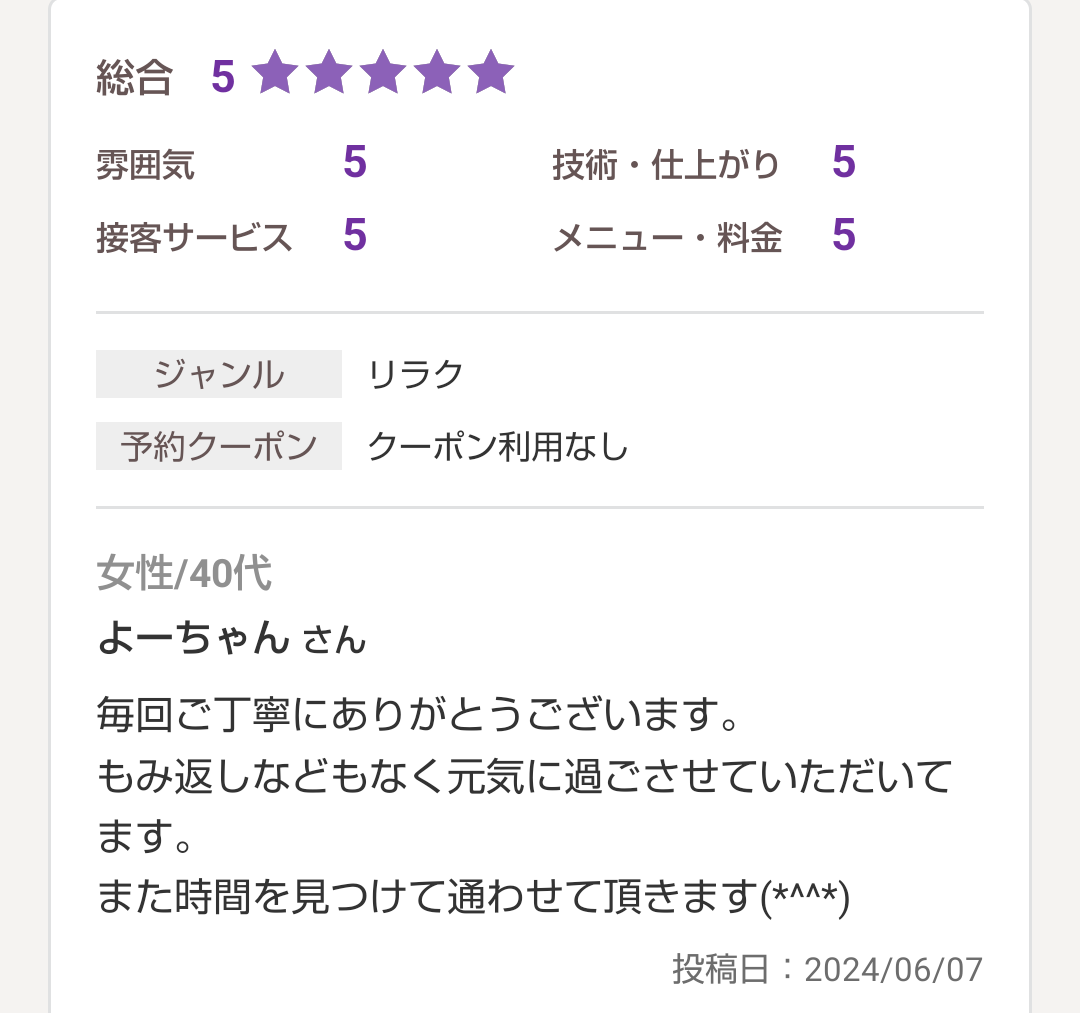
Task: Click the 総合 overall rating label
Action: click(x=134, y=76)
